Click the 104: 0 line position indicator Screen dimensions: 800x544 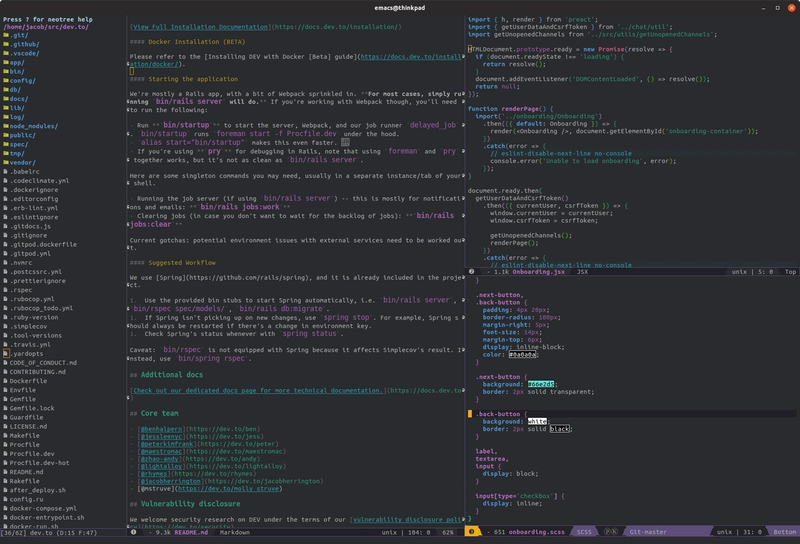point(418,532)
